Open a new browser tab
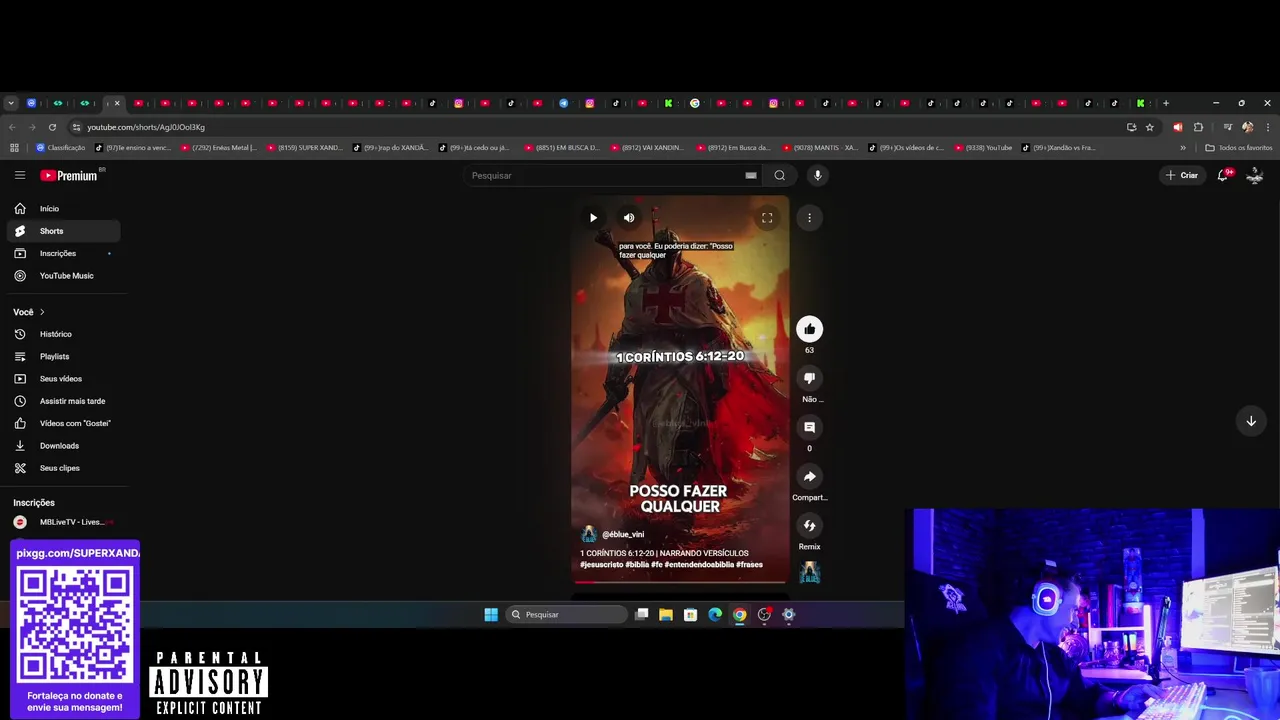1280x720 pixels. (x=1166, y=103)
